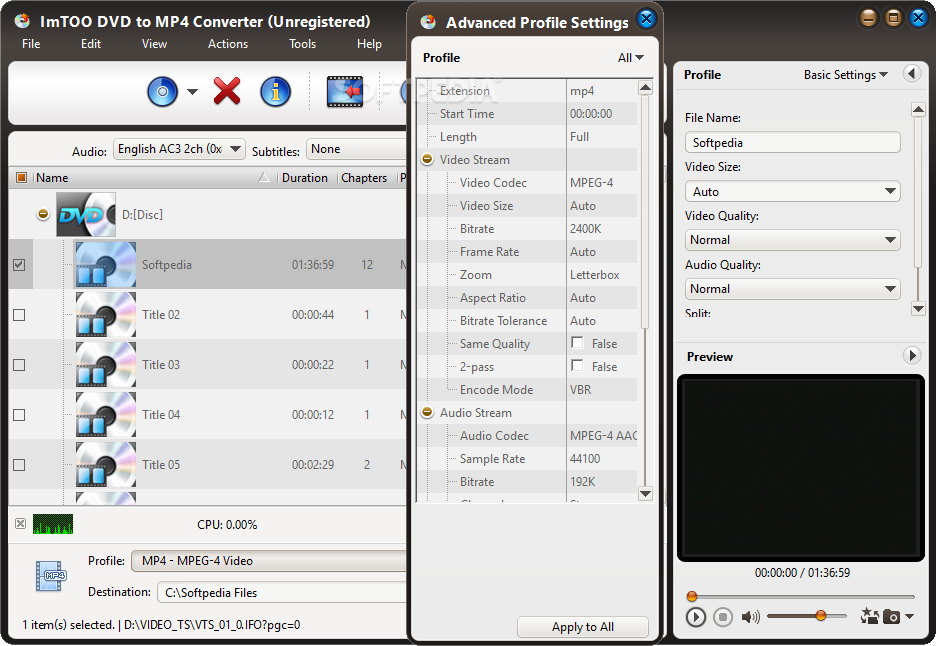Click the DVD disc logo thumbnail
Viewport: 936px width, 646px height.
point(86,214)
